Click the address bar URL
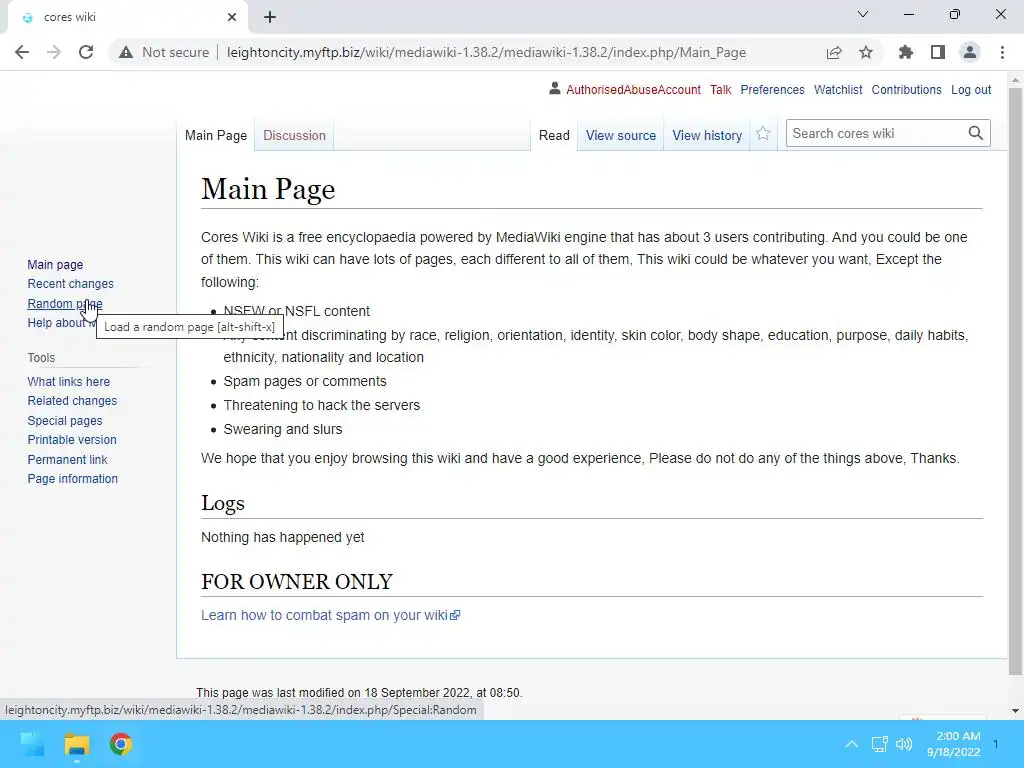Image resolution: width=1024 pixels, height=768 pixels. pyautogui.click(x=487, y=52)
